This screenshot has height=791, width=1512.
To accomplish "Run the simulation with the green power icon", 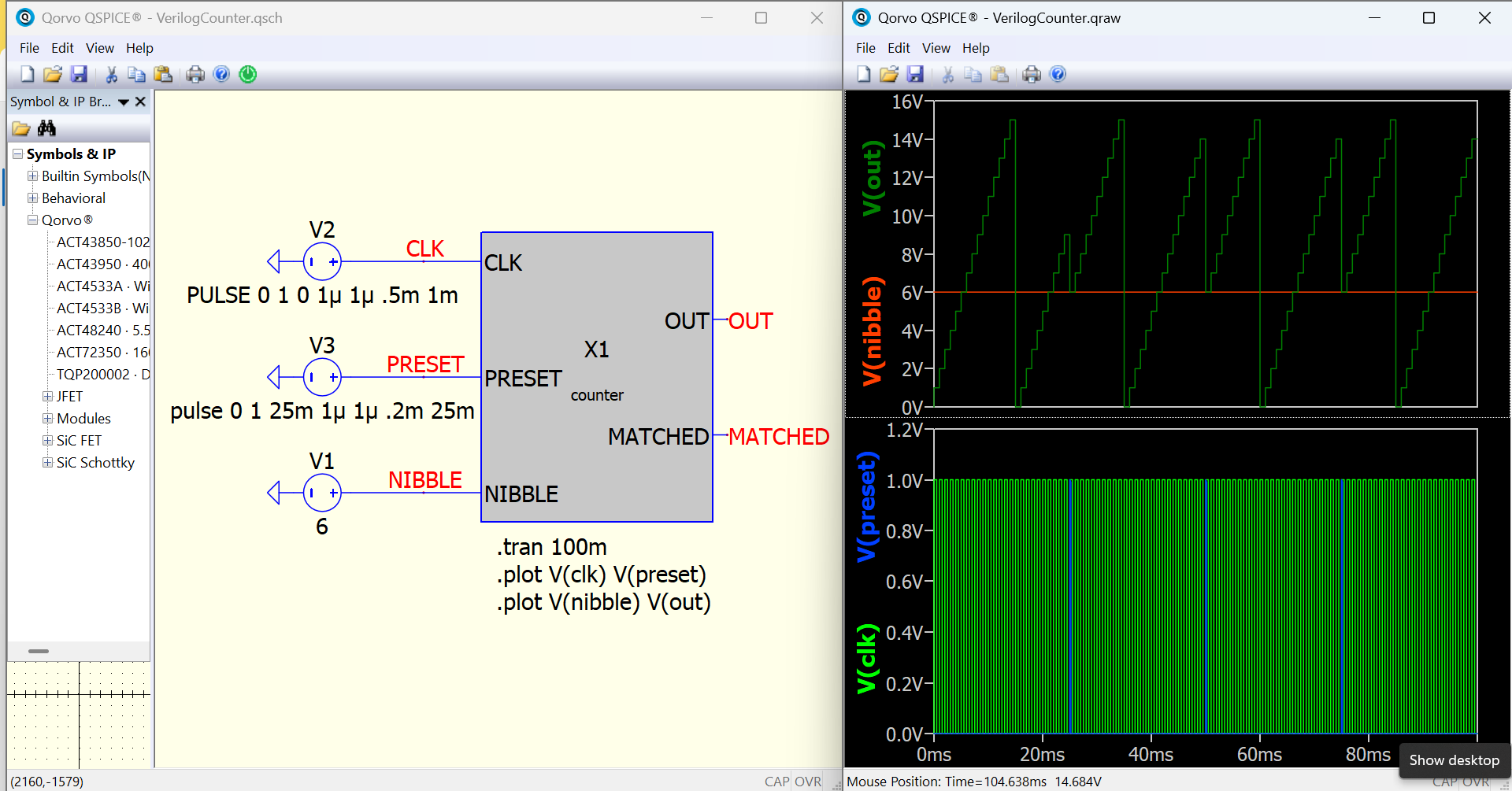I will 248,73.
